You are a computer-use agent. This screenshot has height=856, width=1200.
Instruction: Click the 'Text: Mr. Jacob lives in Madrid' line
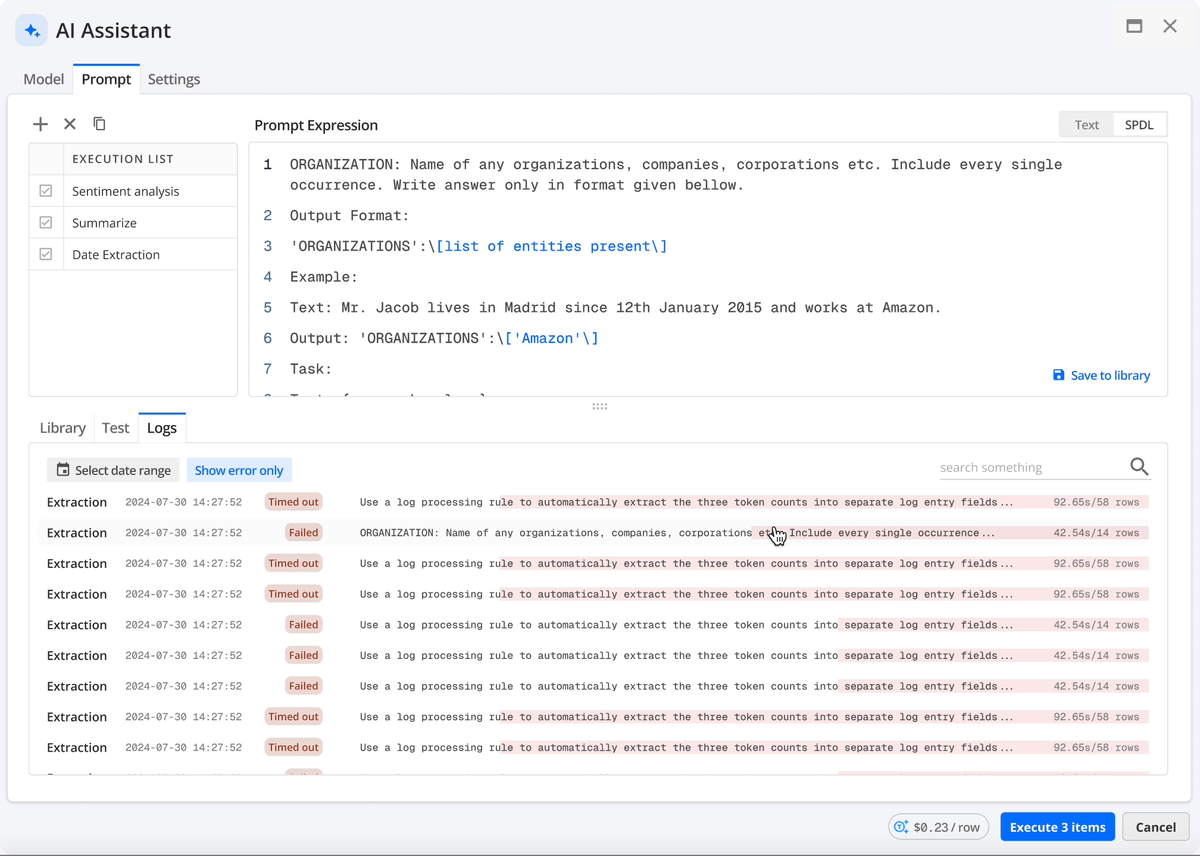coord(615,308)
